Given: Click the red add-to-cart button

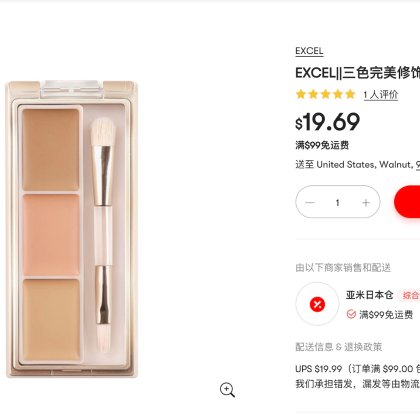Looking at the screenshot, I should point(407,202).
